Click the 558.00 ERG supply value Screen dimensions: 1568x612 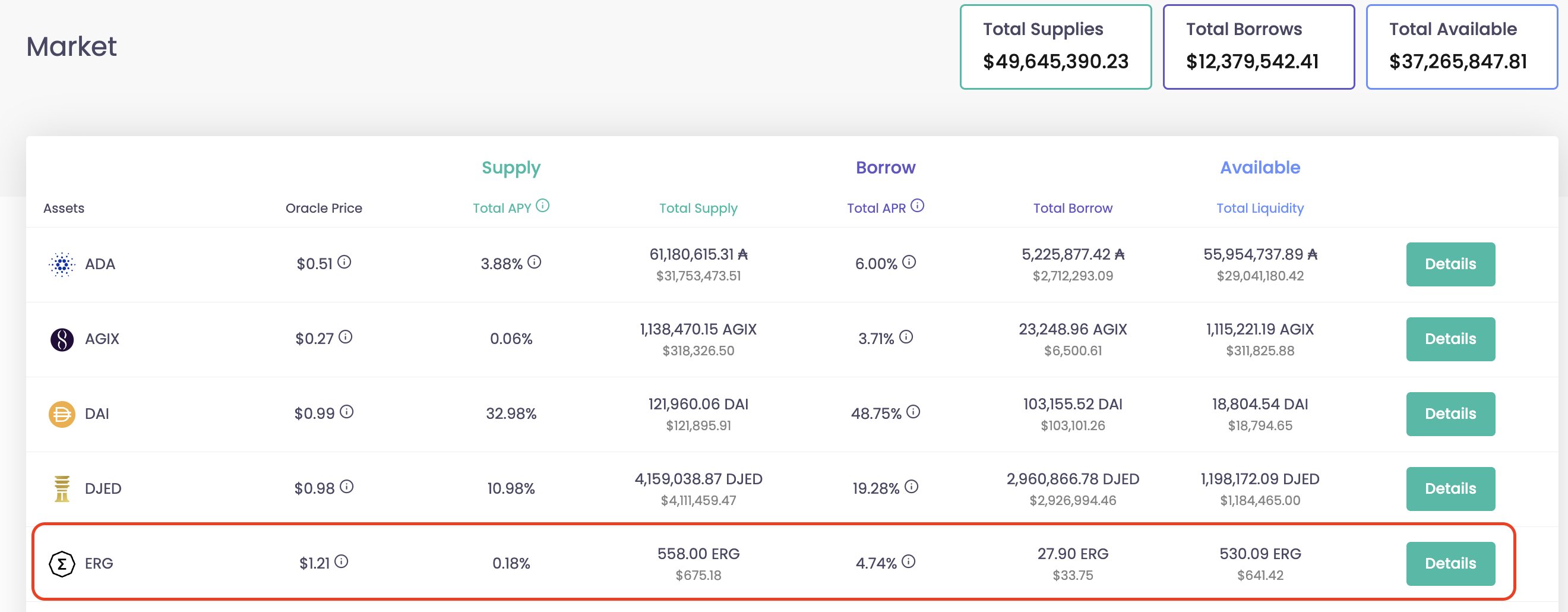click(698, 554)
